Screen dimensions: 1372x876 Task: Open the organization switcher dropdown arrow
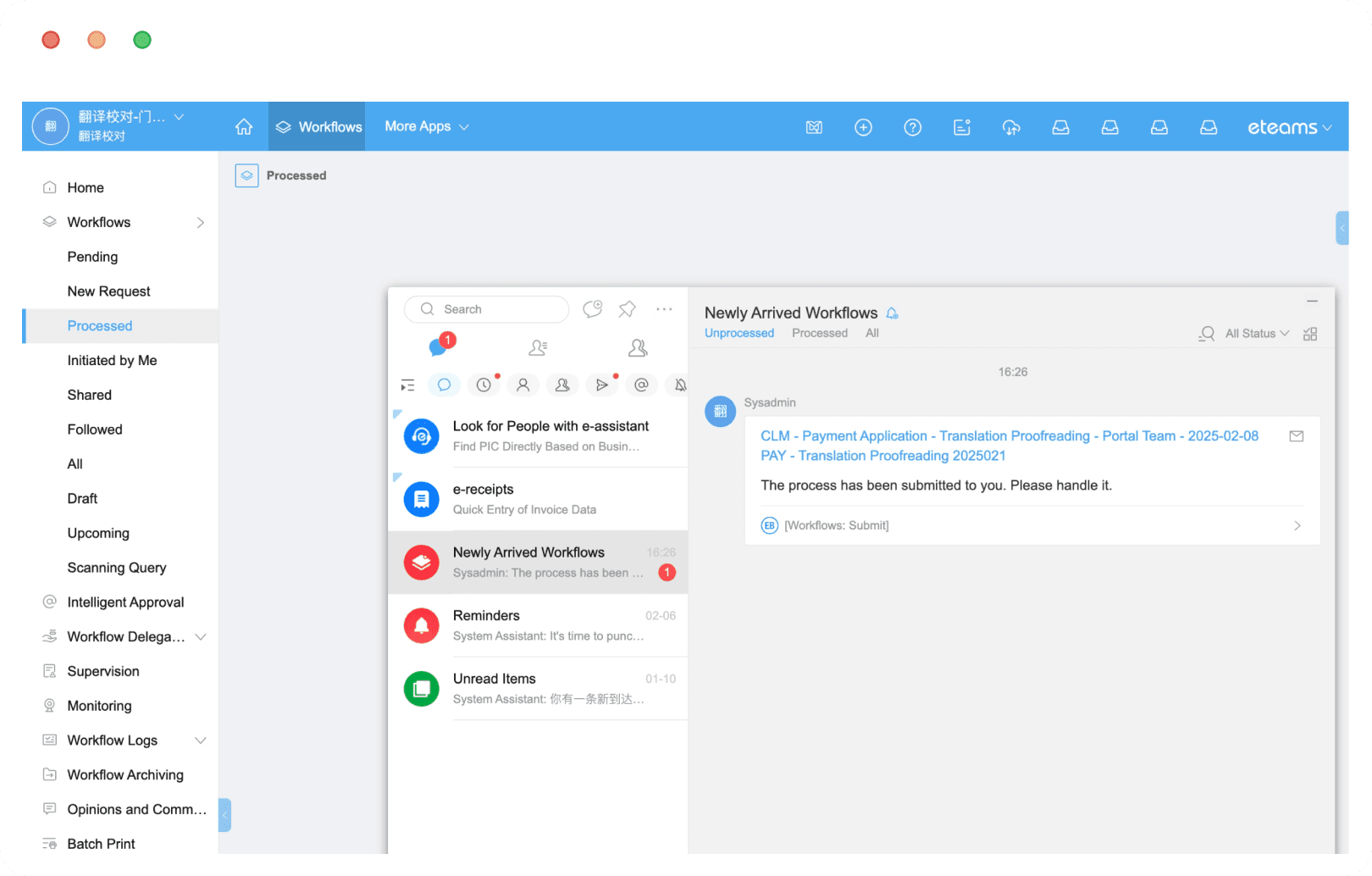(179, 117)
